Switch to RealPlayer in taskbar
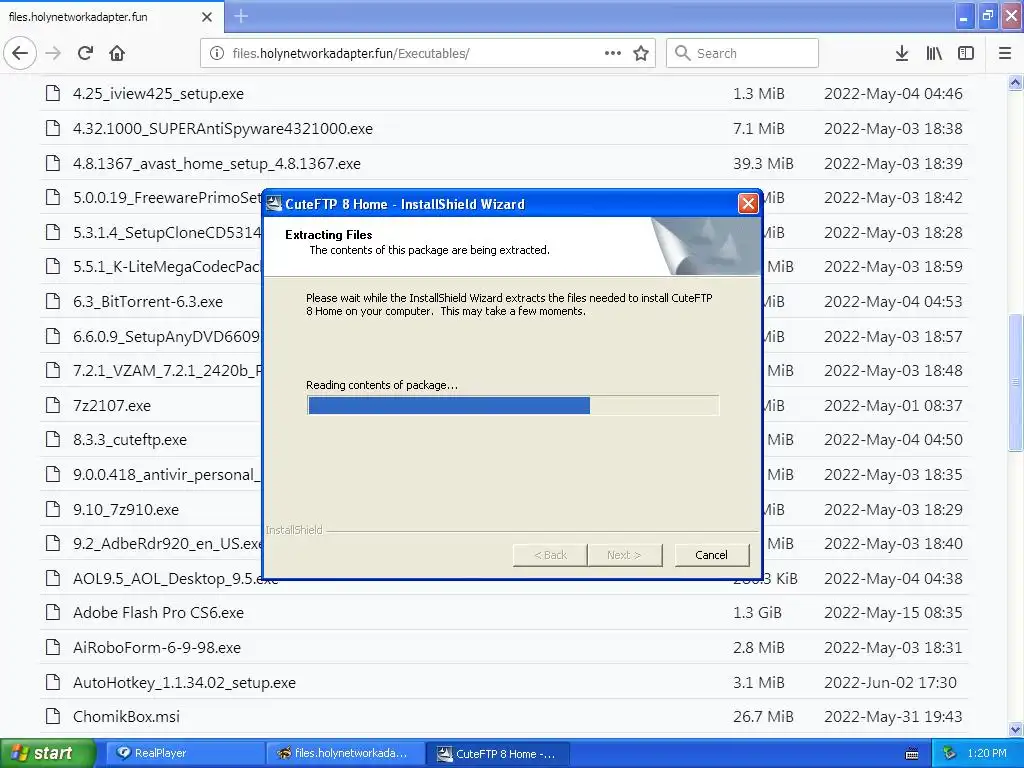Image resolution: width=1024 pixels, height=768 pixels. coord(185,754)
